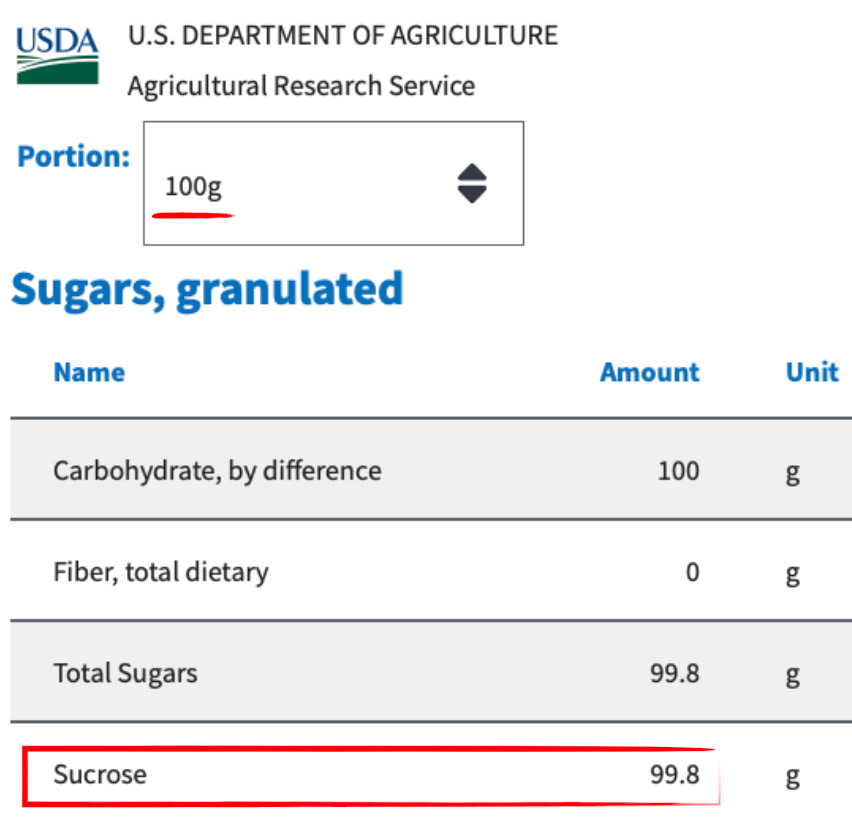Click the g unit in Sucrose row

point(793,777)
